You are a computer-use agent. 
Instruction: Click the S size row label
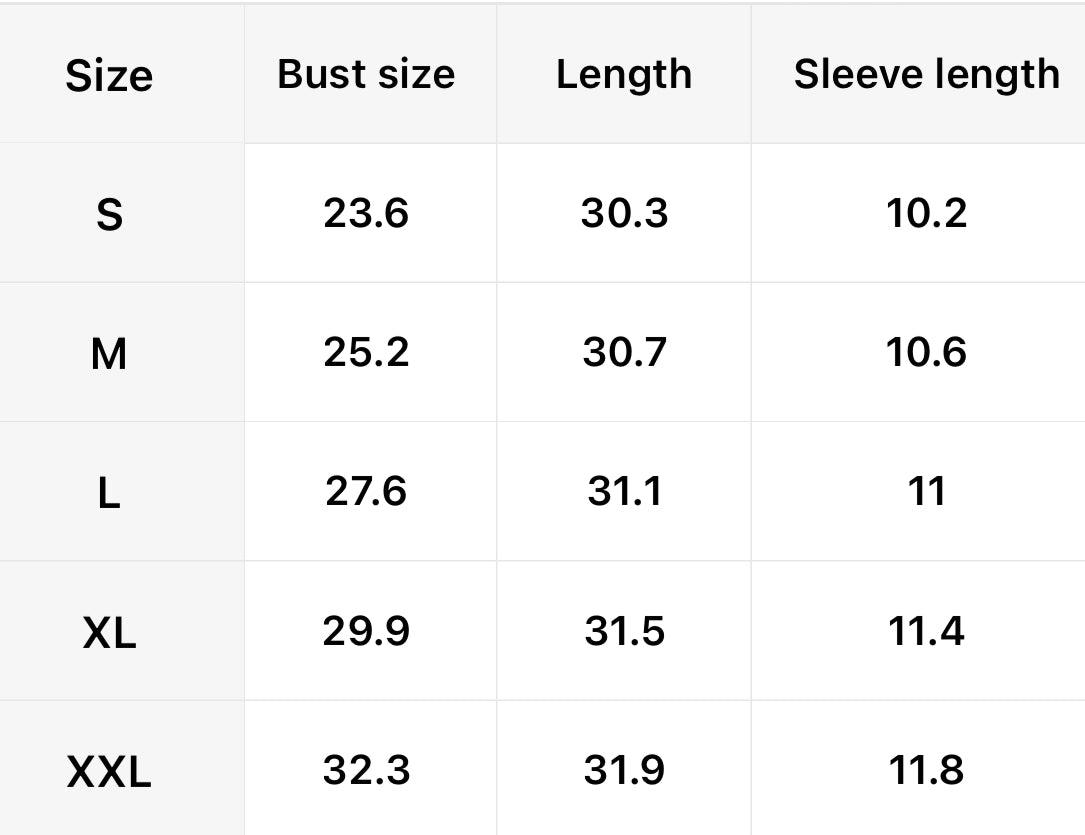[109, 214]
